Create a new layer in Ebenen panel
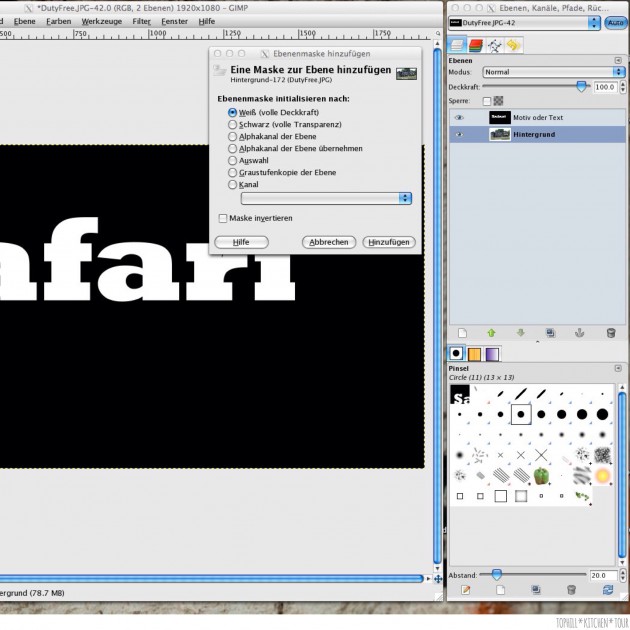 (462, 333)
